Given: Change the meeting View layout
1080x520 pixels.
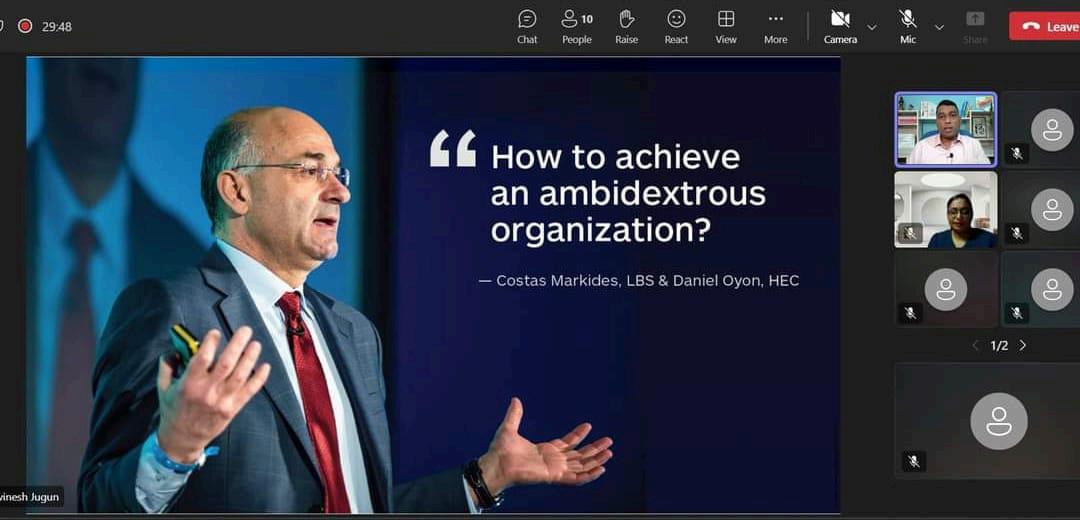Looking at the screenshot, I should (725, 27).
